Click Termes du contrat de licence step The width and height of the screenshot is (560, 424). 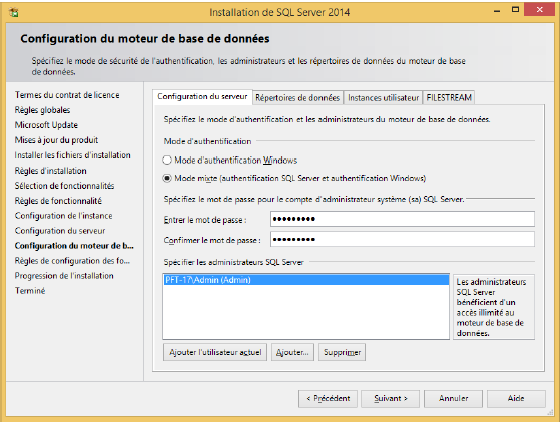click(x=67, y=95)
